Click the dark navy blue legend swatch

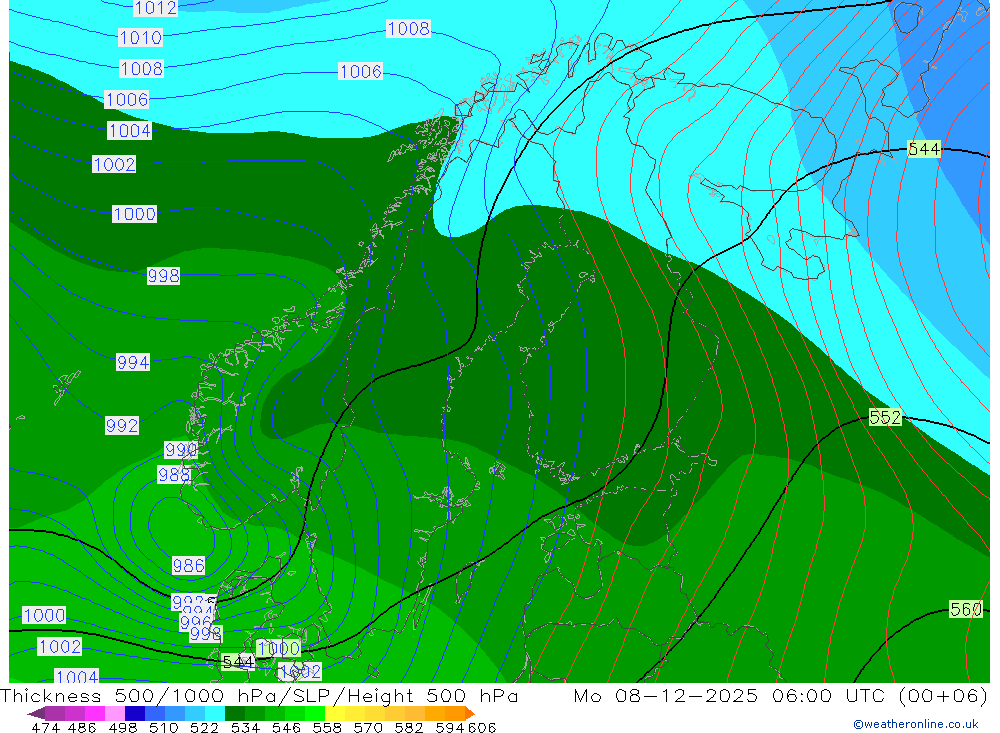point(135,713)
